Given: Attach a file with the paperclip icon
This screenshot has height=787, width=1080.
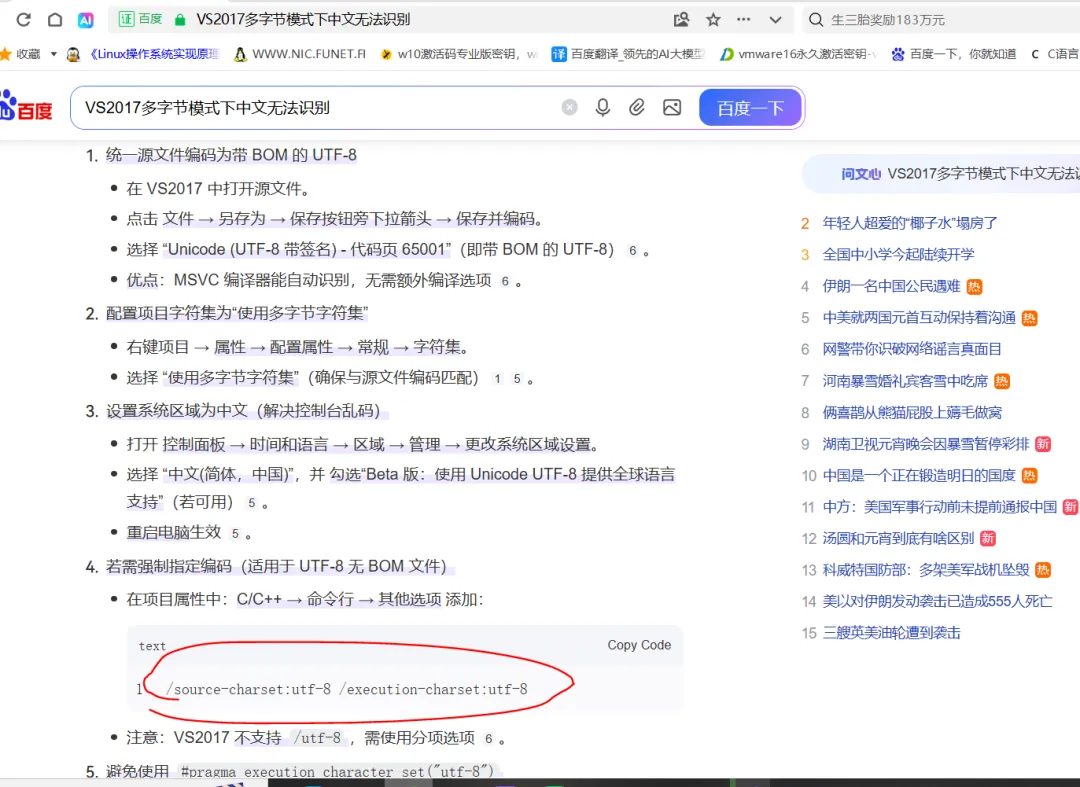Looking at the screenshot, I should (x=637, y=107).
